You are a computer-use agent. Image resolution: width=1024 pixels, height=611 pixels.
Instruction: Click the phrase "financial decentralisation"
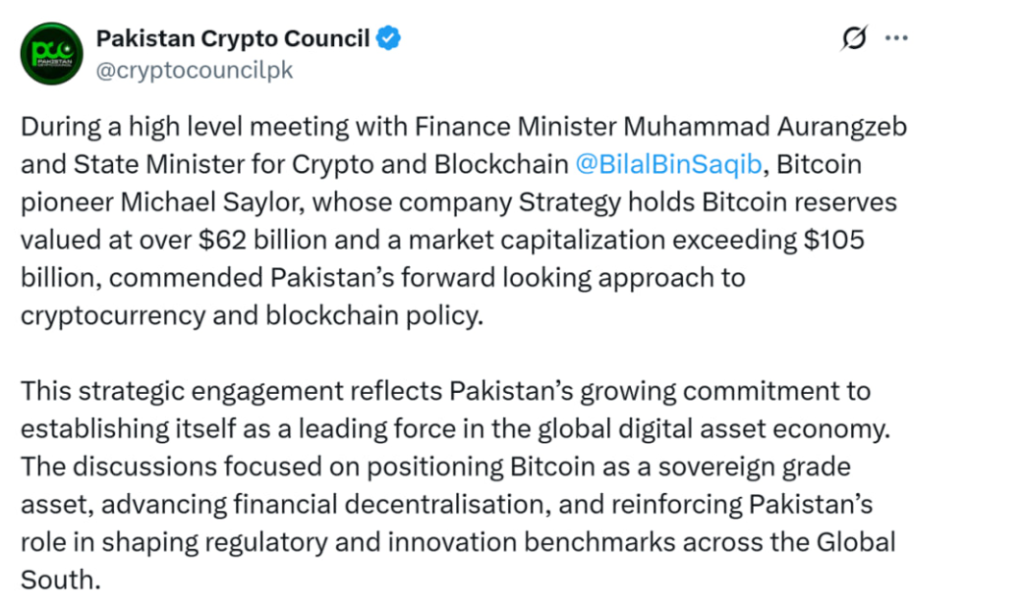pos(368,504)
